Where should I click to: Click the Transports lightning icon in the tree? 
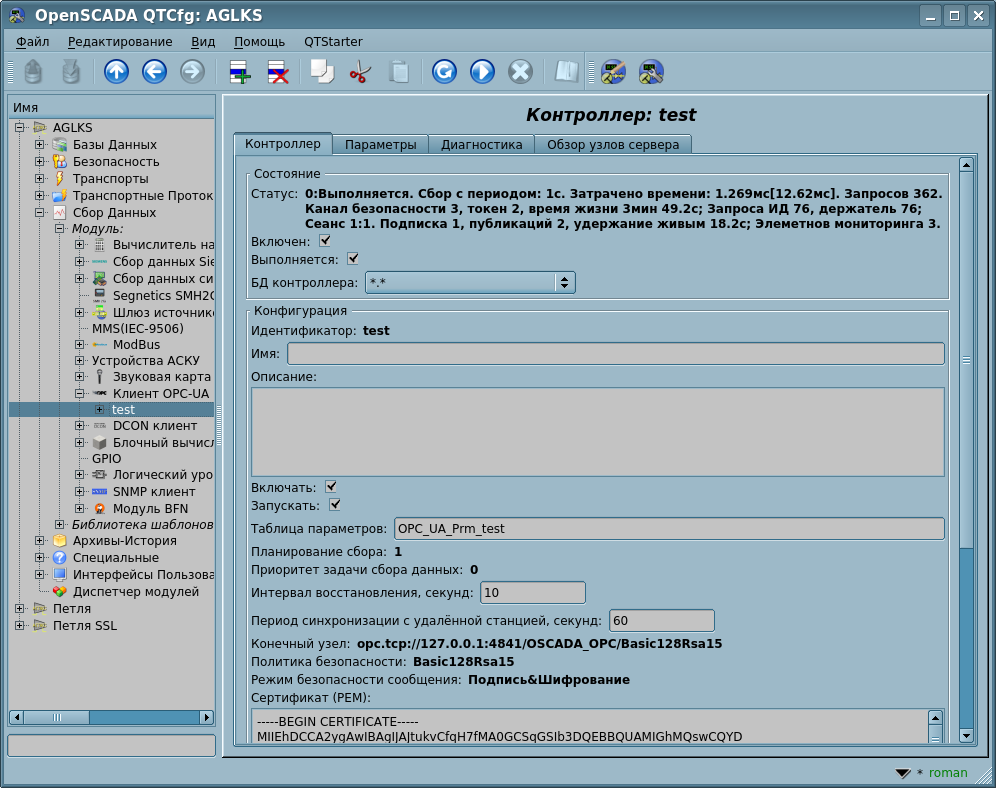[x=60, y=178]
